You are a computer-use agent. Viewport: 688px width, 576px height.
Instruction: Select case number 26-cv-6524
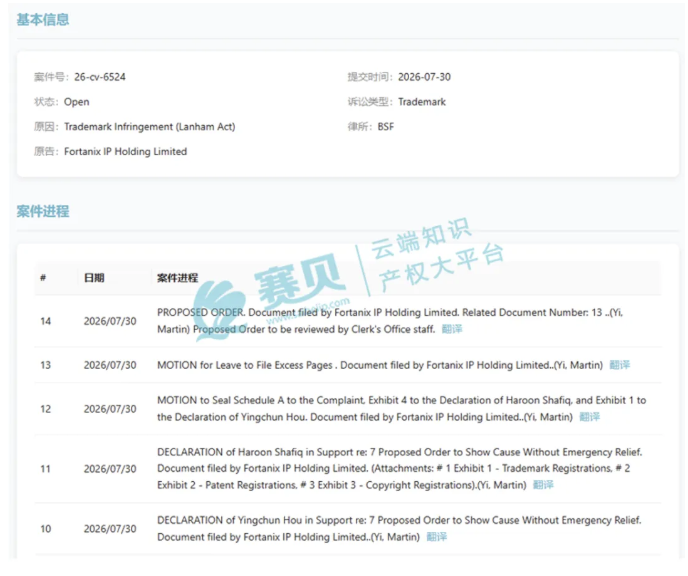coord(100,77)
